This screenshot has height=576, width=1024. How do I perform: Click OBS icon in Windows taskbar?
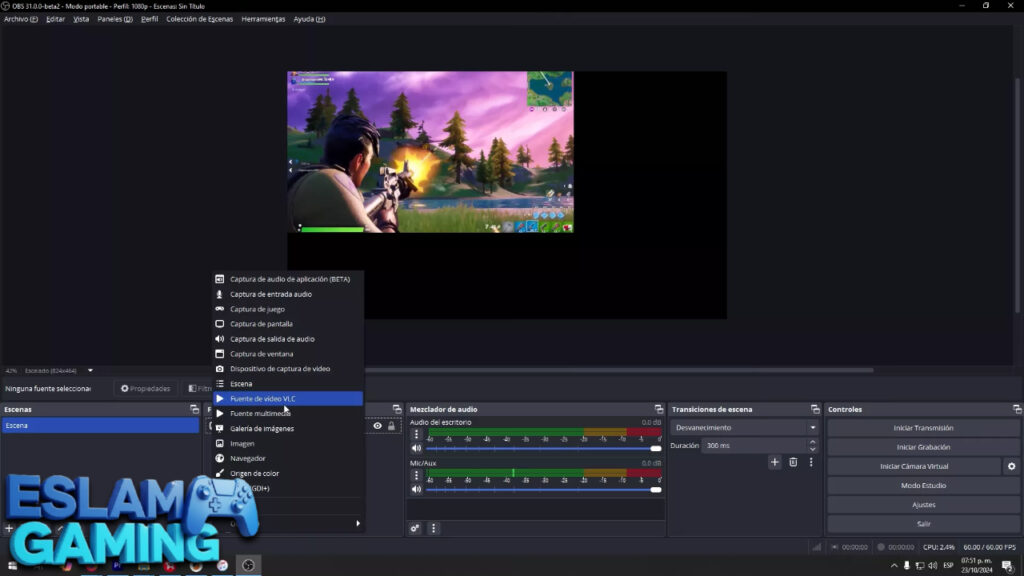(248, 566)
